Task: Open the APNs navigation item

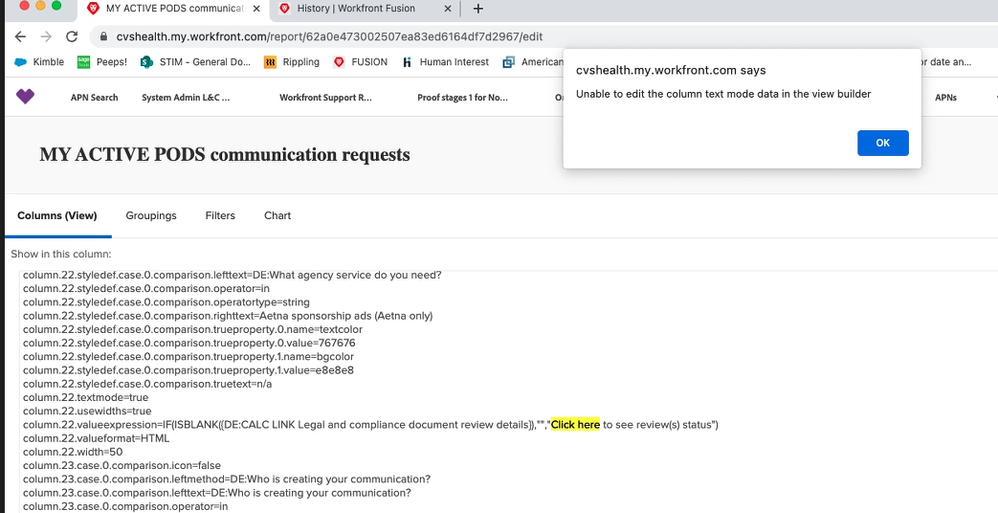Action: tap(946, 97)
